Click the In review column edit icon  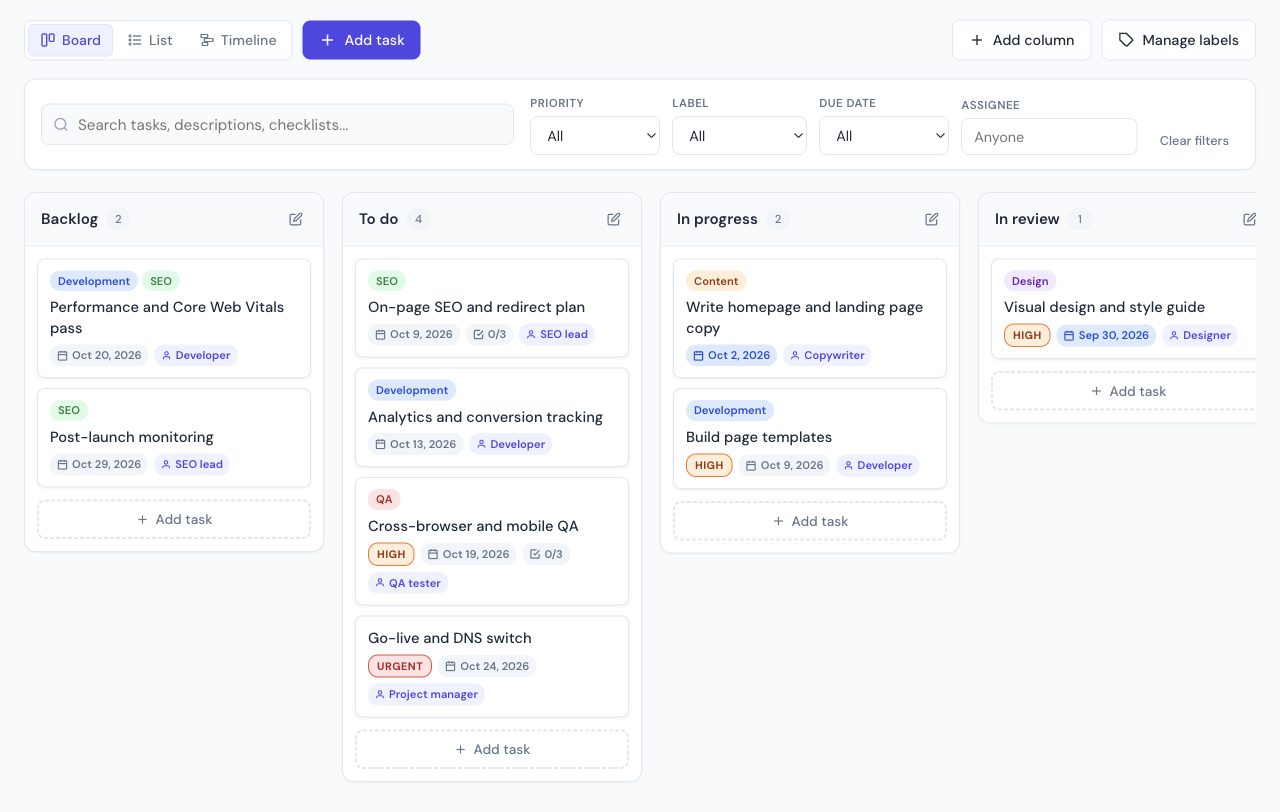point(1250,219)
